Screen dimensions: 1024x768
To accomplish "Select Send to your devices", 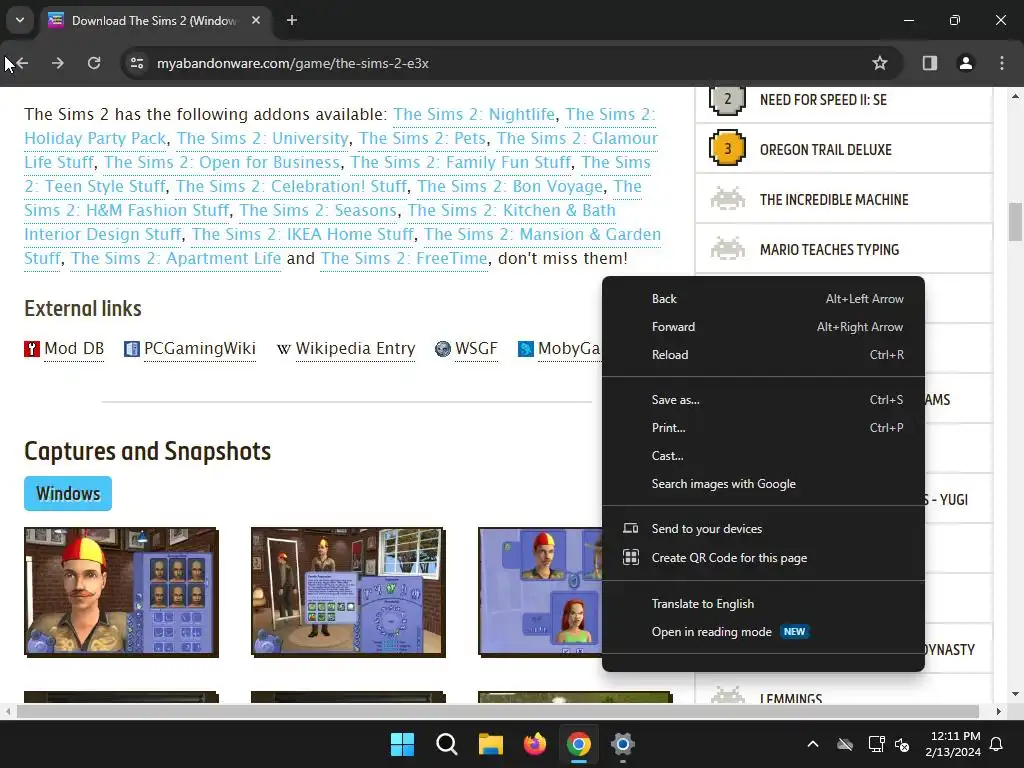I will coord(763,529).
